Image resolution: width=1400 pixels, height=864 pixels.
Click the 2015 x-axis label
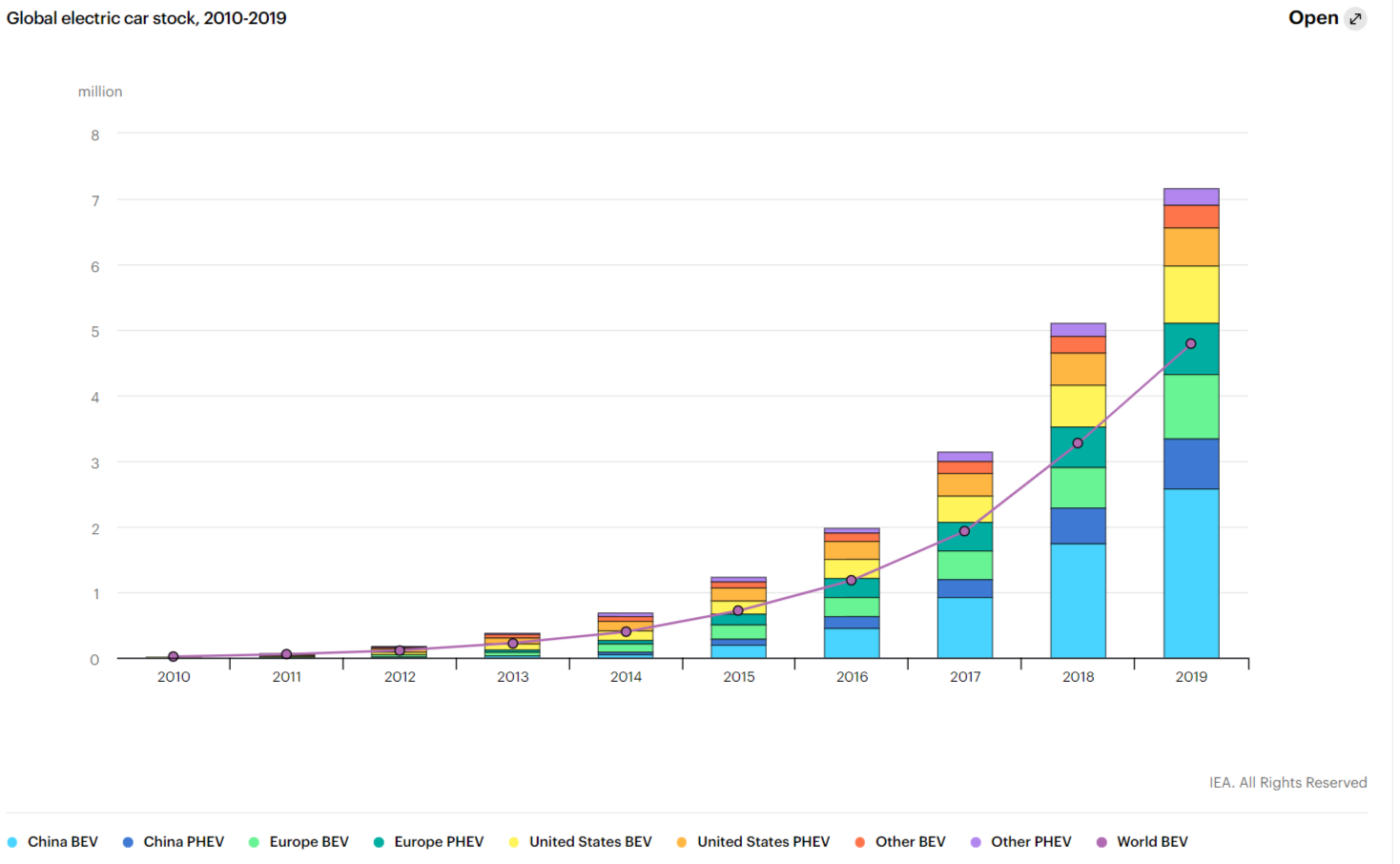pyautogui.click(x=739, y=676)
